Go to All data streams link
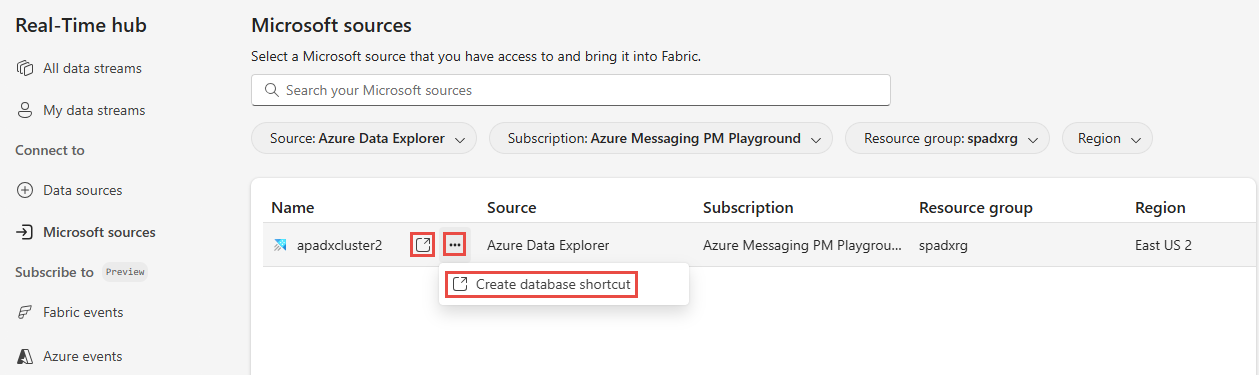This screenshot has height=375, width=1259. [92, 68]
